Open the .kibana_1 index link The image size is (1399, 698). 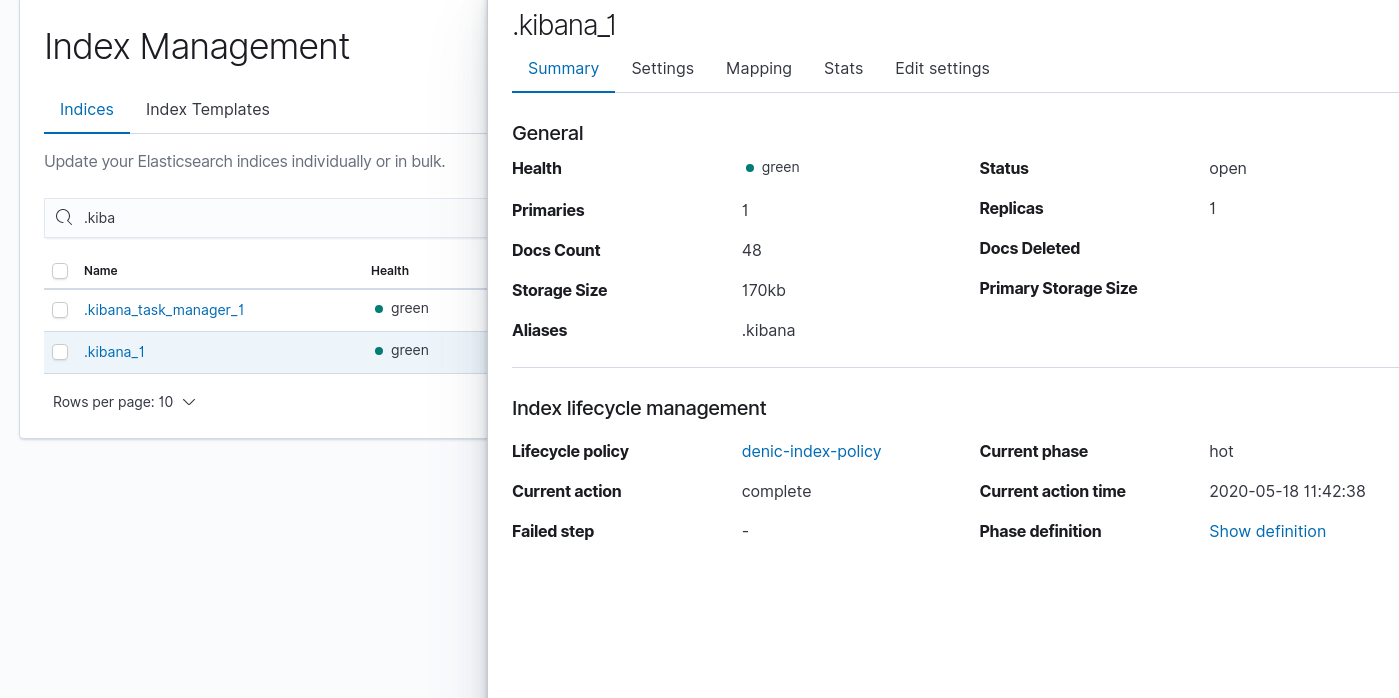(114, 352)
